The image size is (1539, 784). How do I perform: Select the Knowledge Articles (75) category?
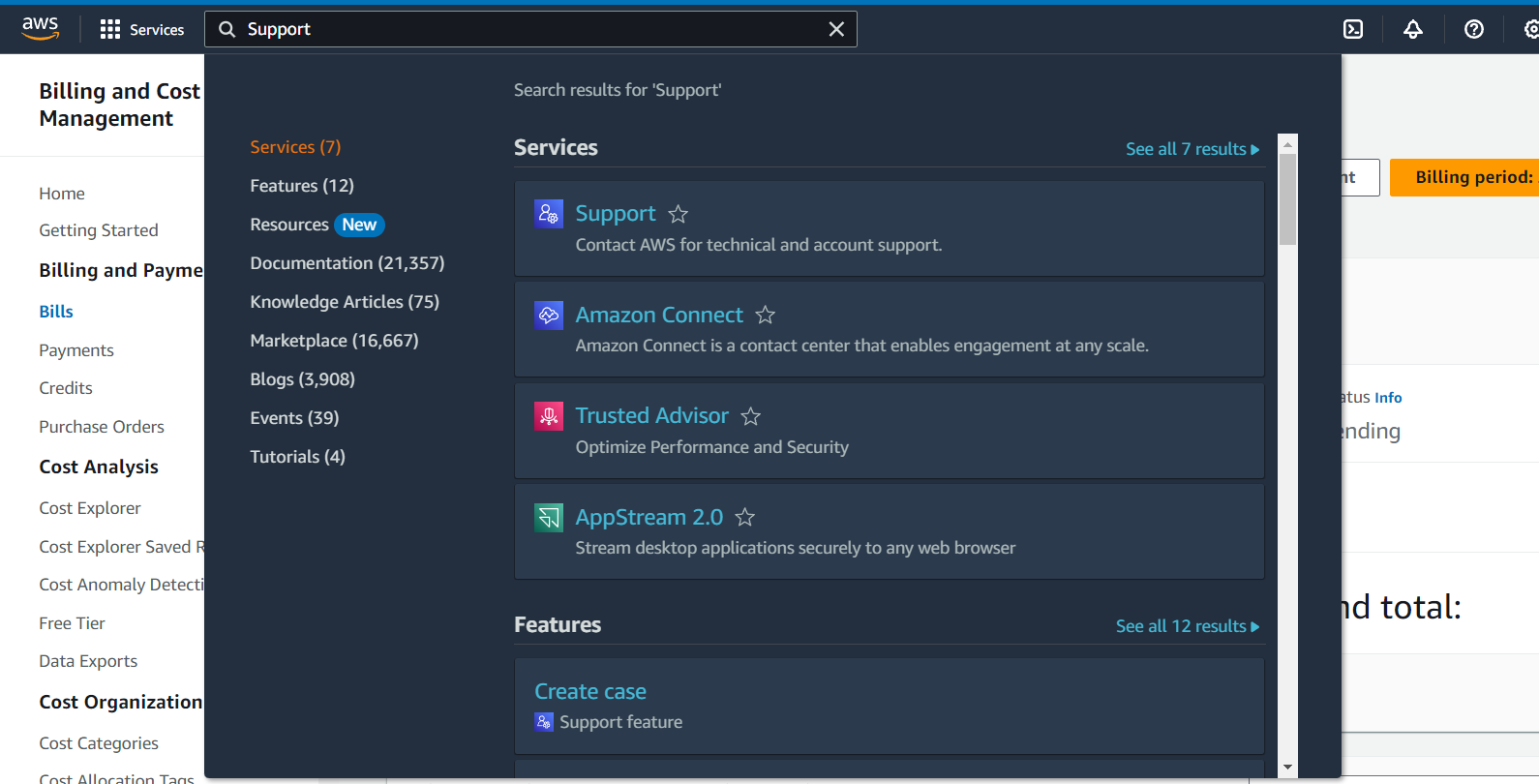(x=345, y=302)
